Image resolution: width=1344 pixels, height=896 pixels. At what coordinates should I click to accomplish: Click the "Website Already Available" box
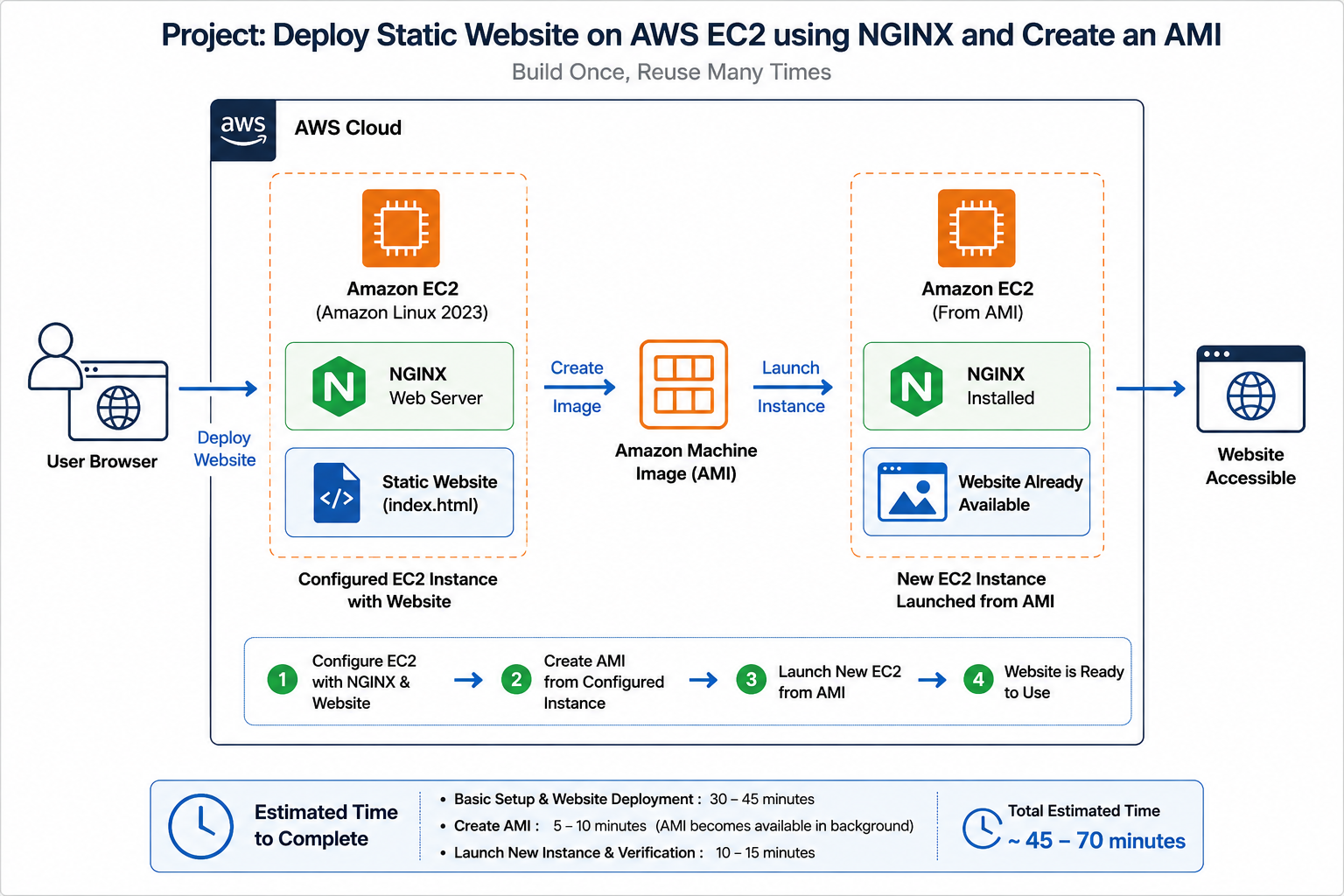[976, 492]
